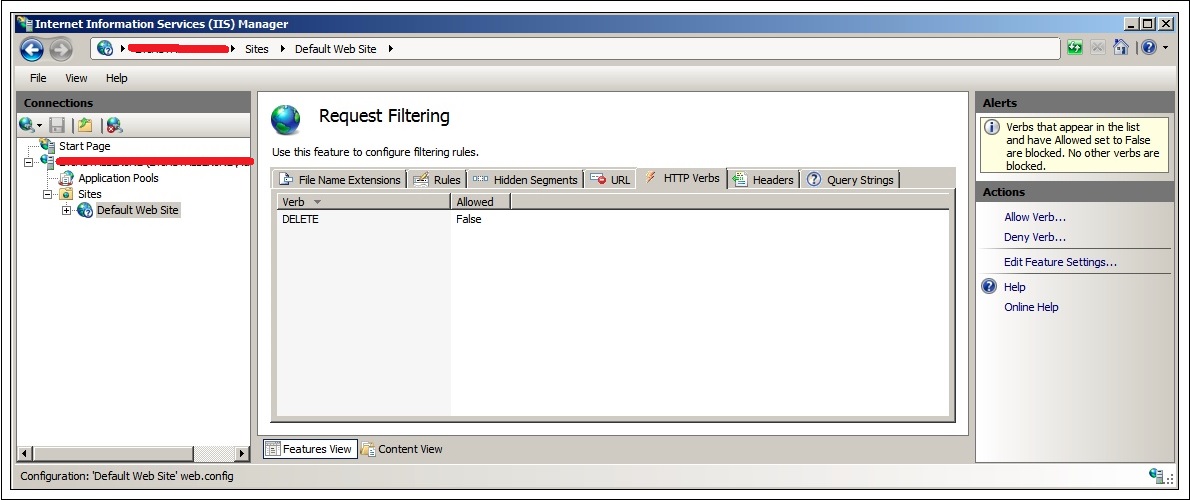Select Default Web Site tree node
The height and width of the screenshot is (500, 1190).
(x=137, y=210)
